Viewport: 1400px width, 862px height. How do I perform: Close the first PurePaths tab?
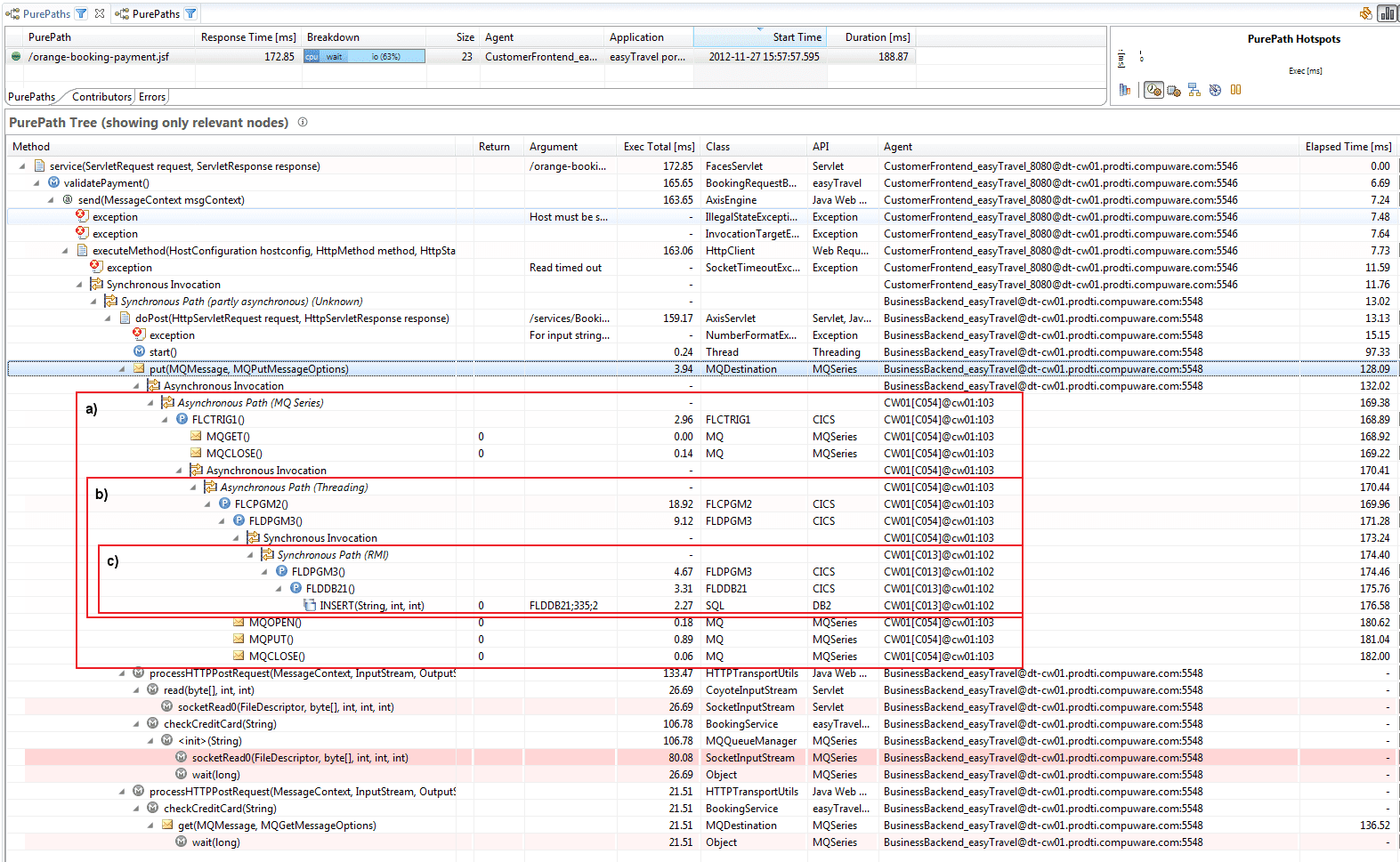pyautogui.click(x=100, y=13)
